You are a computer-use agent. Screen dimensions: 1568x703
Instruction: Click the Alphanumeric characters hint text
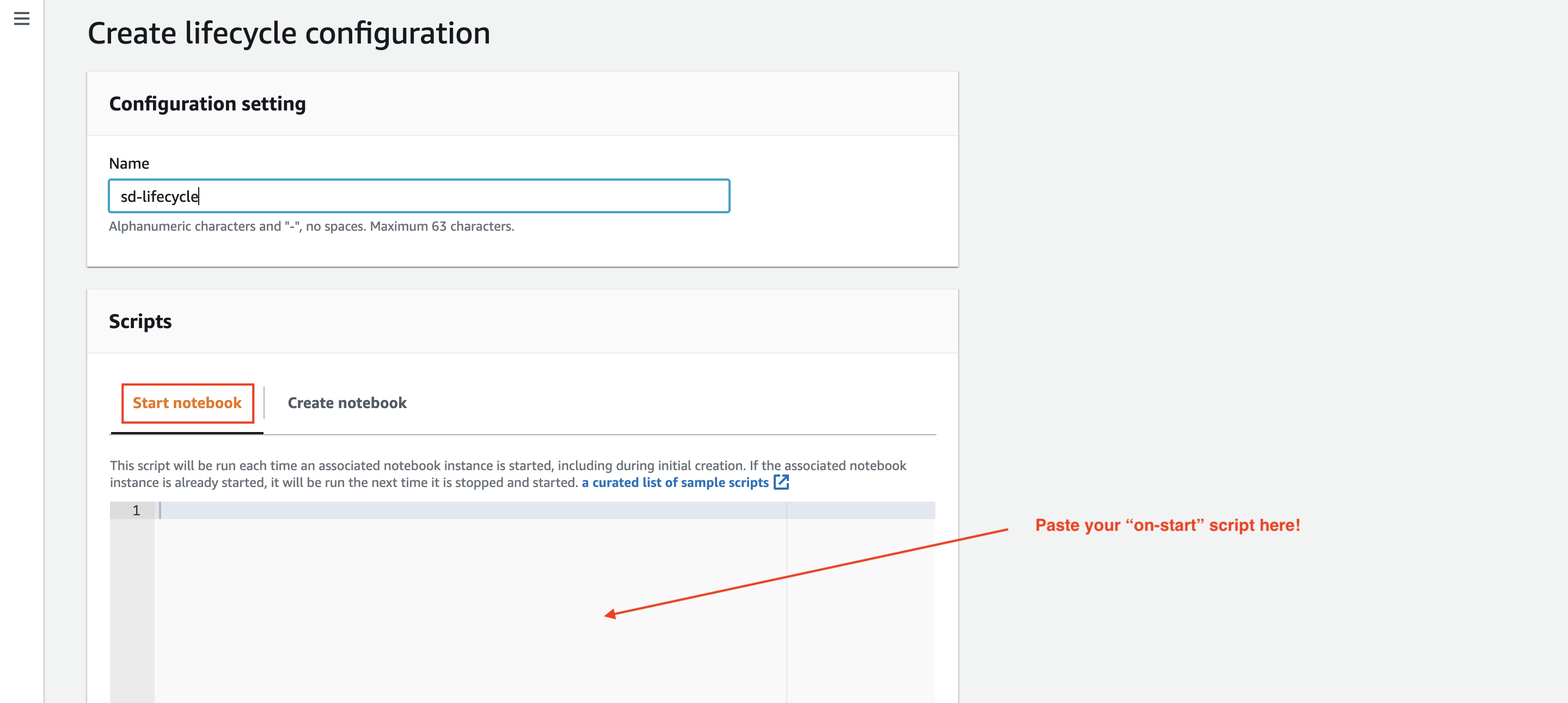tap(311, 226)
